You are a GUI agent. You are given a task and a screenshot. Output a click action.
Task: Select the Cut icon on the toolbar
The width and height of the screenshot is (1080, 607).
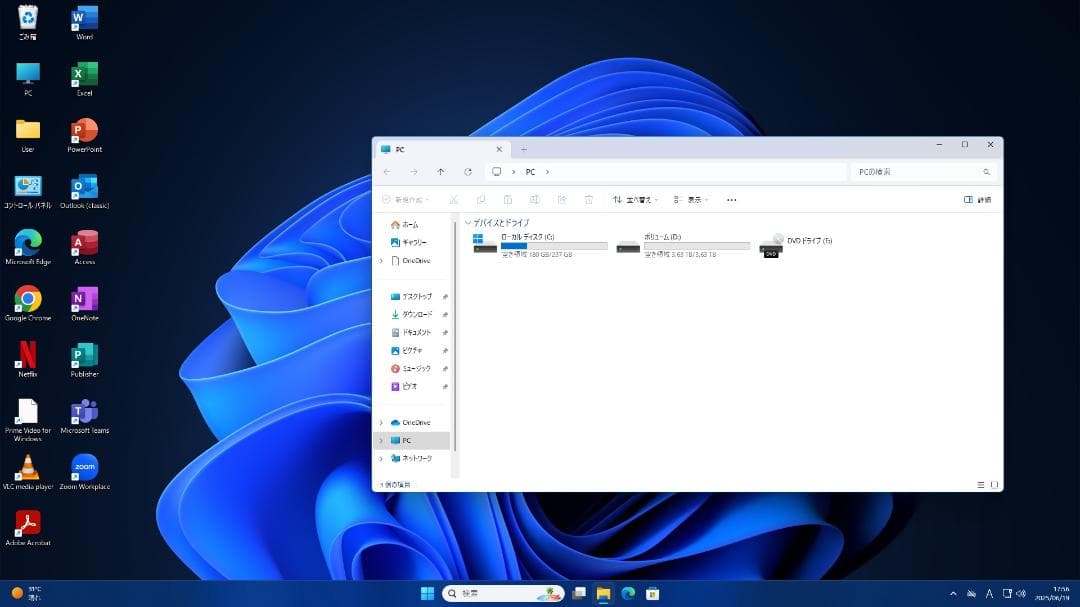click(x=453, y=199)
